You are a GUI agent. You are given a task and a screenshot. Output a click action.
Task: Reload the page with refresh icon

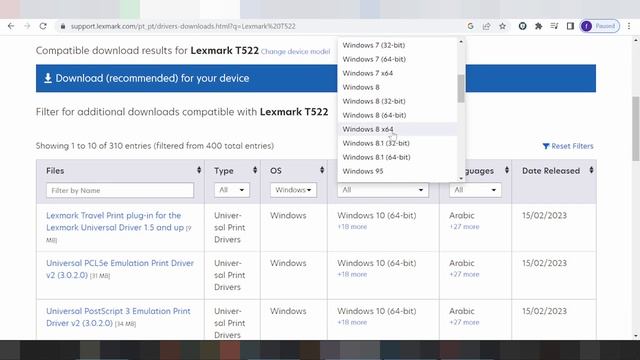43,26
